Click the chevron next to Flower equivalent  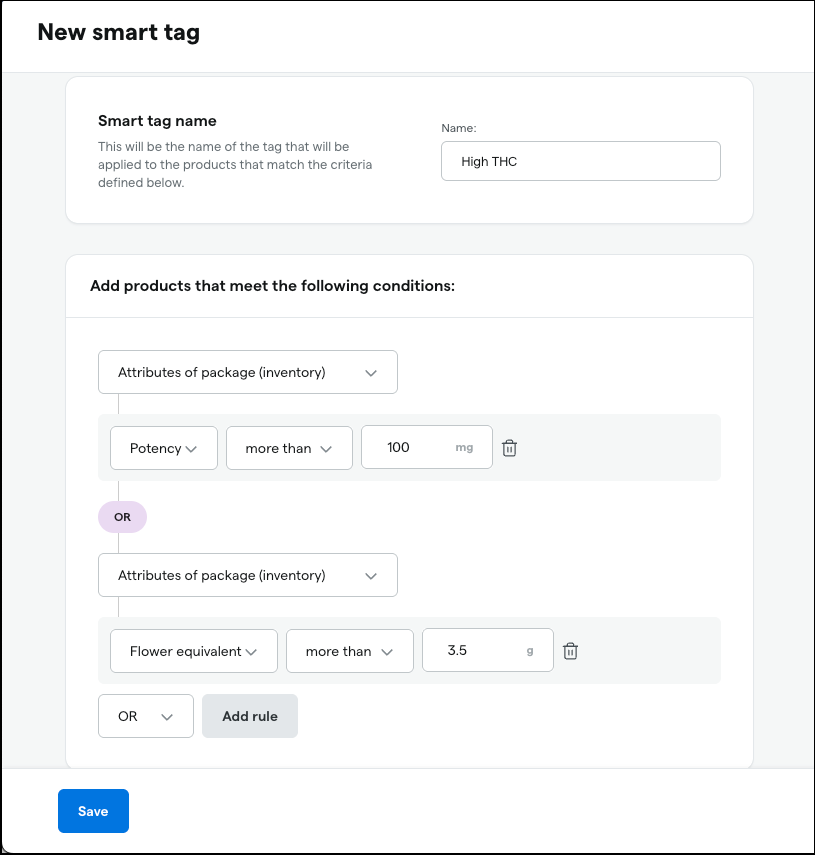coord(251,652)
